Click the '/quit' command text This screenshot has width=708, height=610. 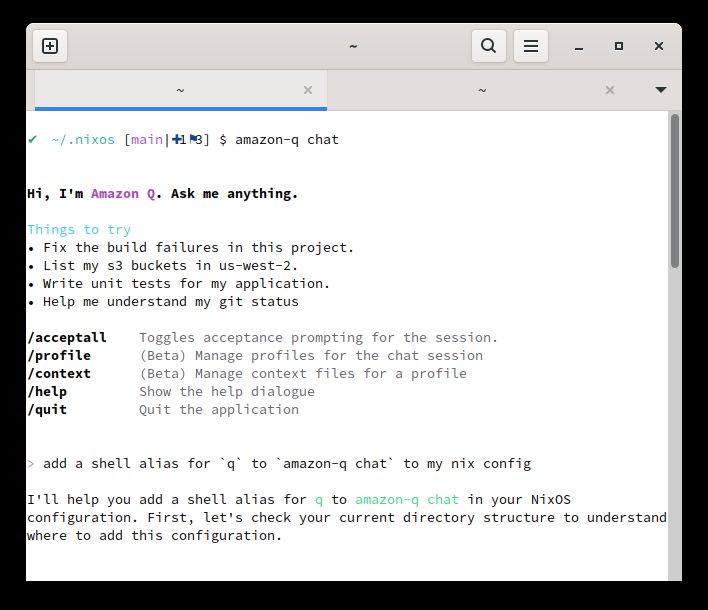pos(47,410)
